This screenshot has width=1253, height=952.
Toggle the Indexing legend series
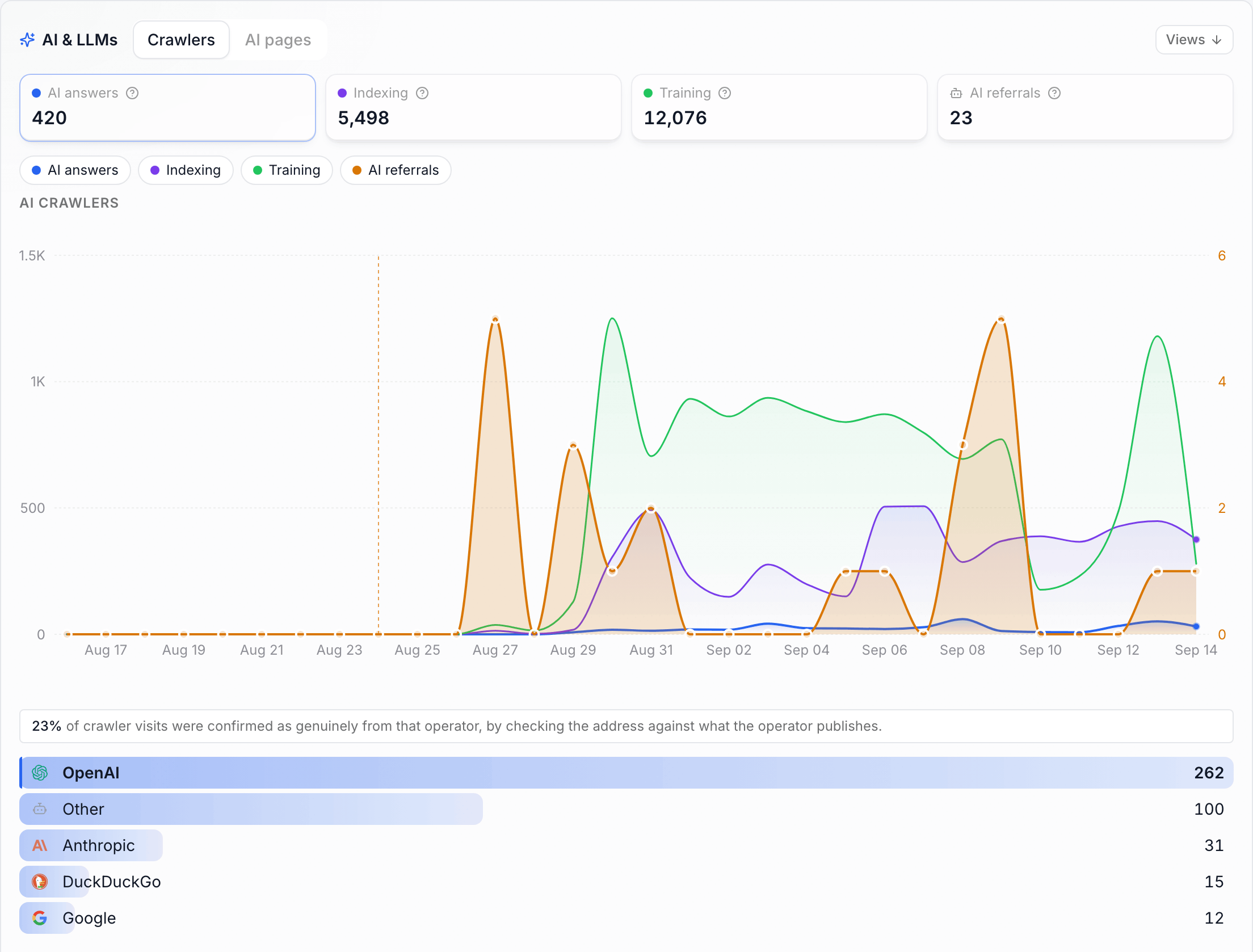[x=186, y=170]
